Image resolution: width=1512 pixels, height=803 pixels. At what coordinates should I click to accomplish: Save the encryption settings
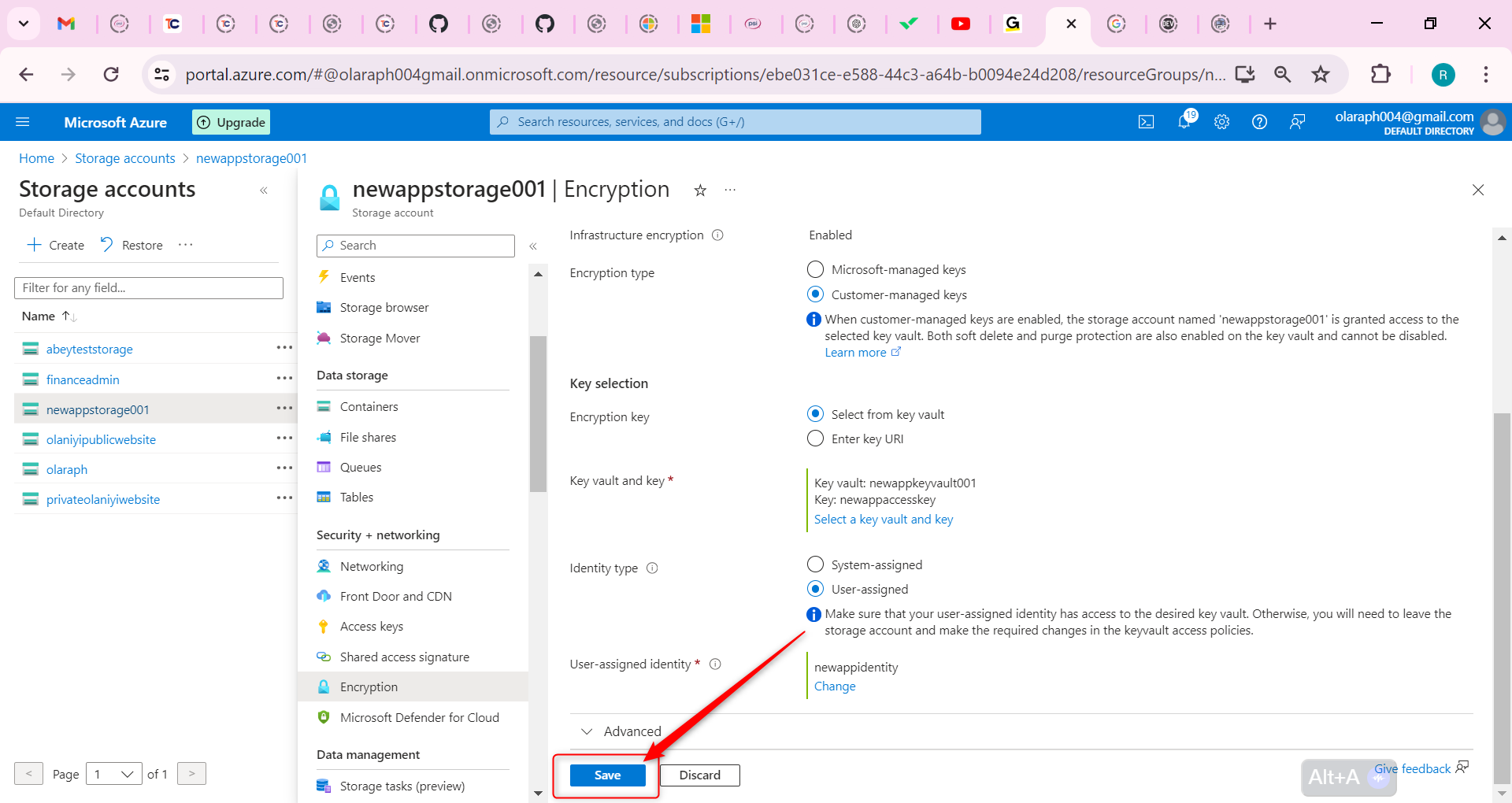(x=607, y=775)
